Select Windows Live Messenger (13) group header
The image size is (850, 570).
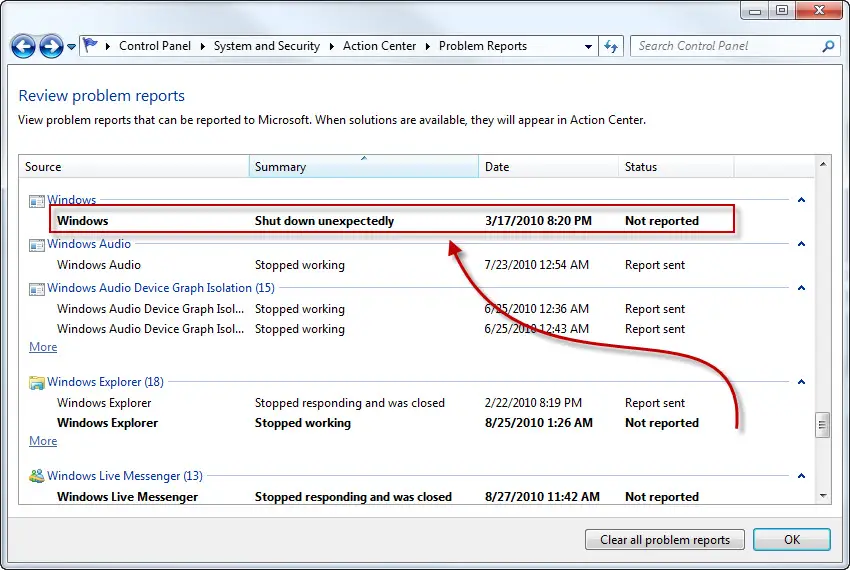click(x=125, y=476)
